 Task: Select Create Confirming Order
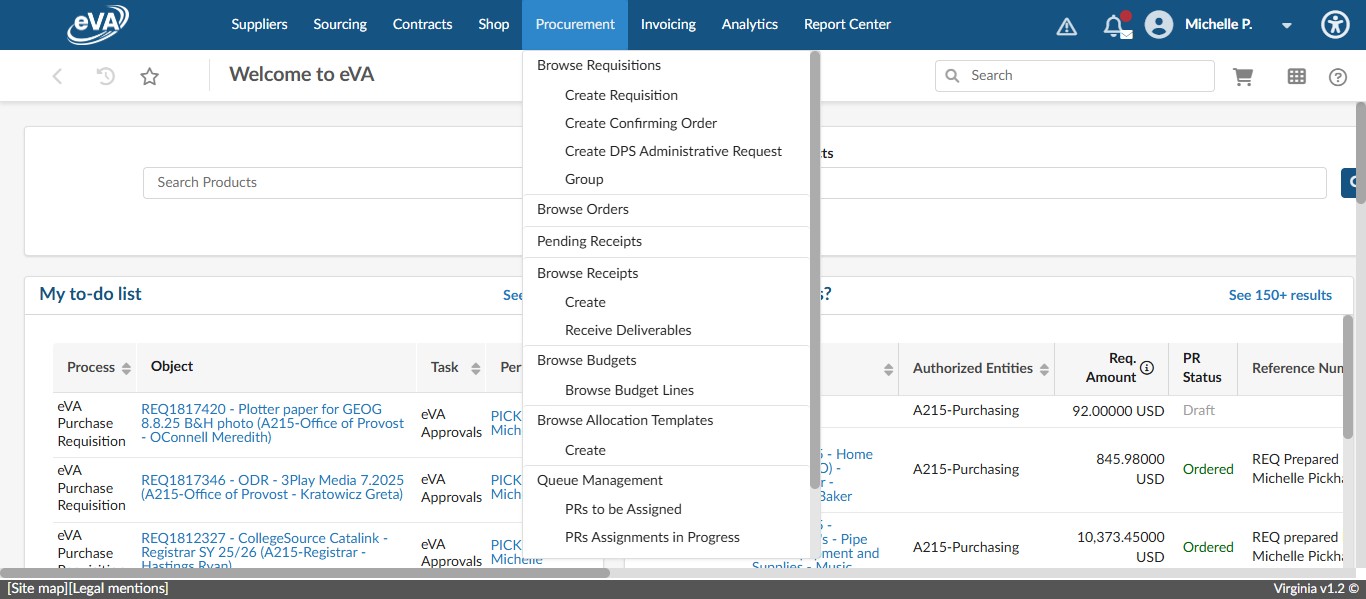pos(641,123)
